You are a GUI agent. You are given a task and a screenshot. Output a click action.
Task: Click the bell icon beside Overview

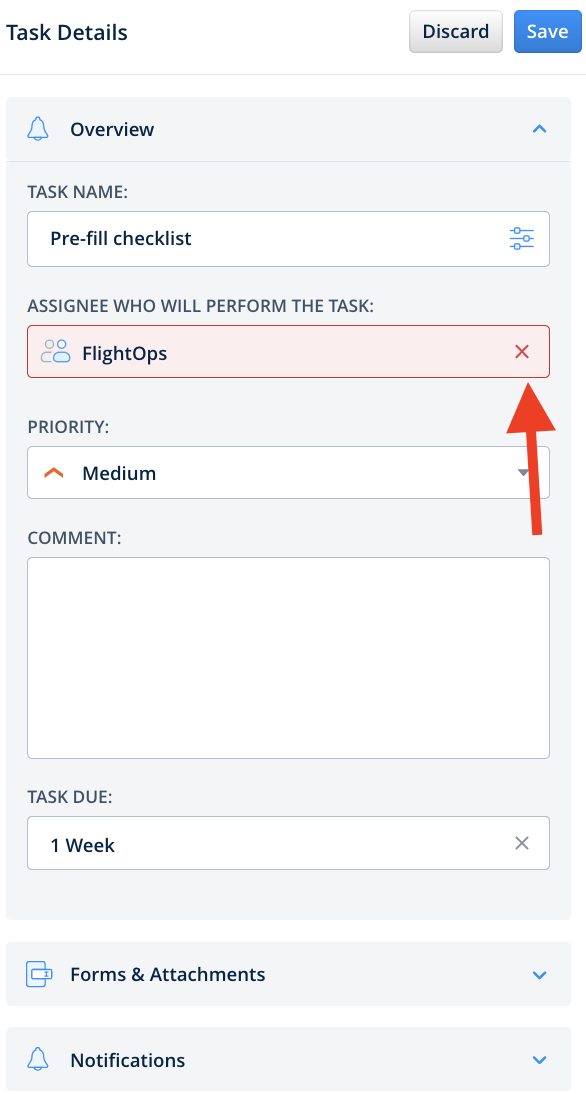(38, 129)
